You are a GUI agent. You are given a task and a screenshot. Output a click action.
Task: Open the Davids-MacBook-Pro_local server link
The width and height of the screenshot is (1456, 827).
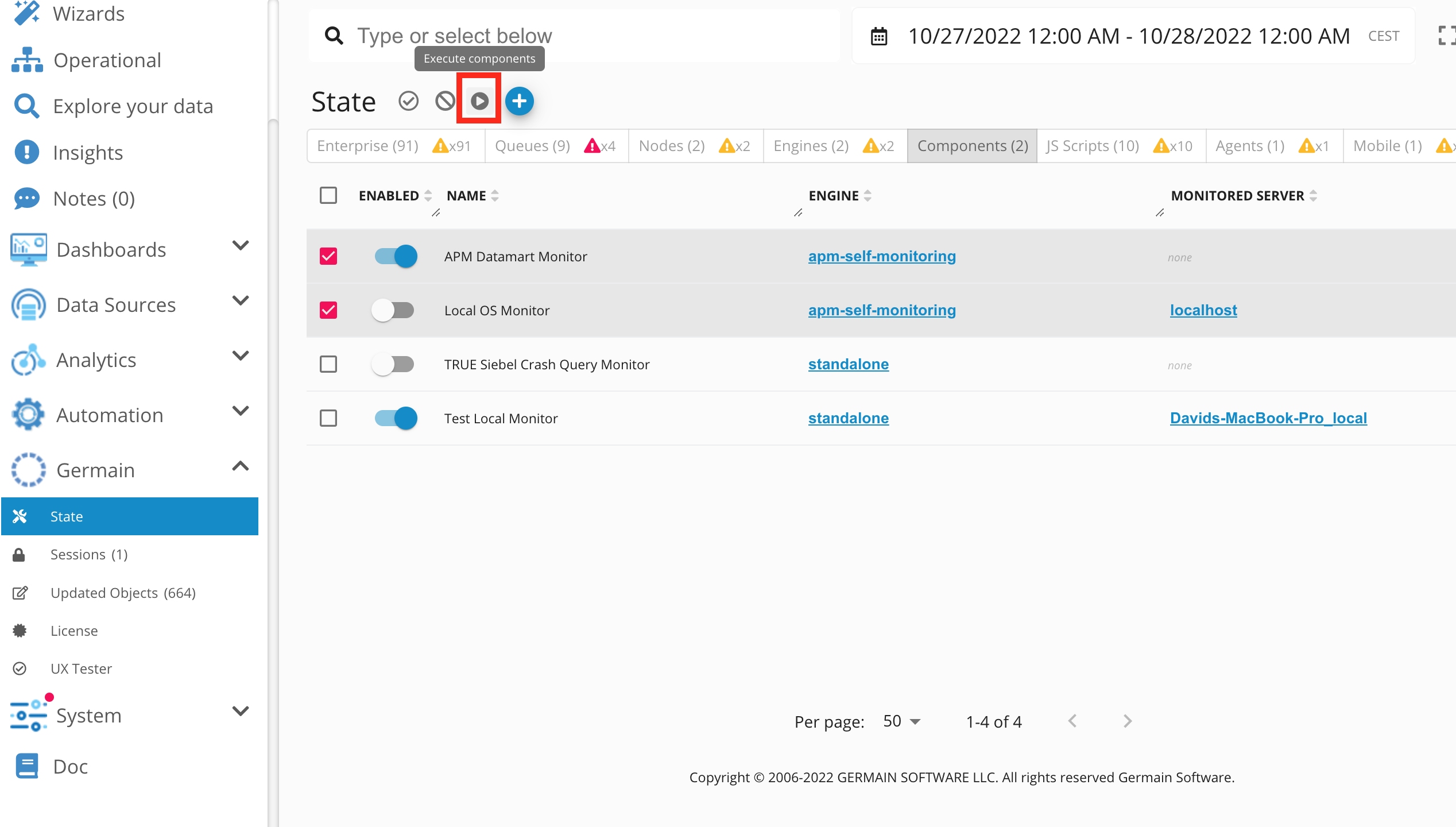(x=1268, y=418)
